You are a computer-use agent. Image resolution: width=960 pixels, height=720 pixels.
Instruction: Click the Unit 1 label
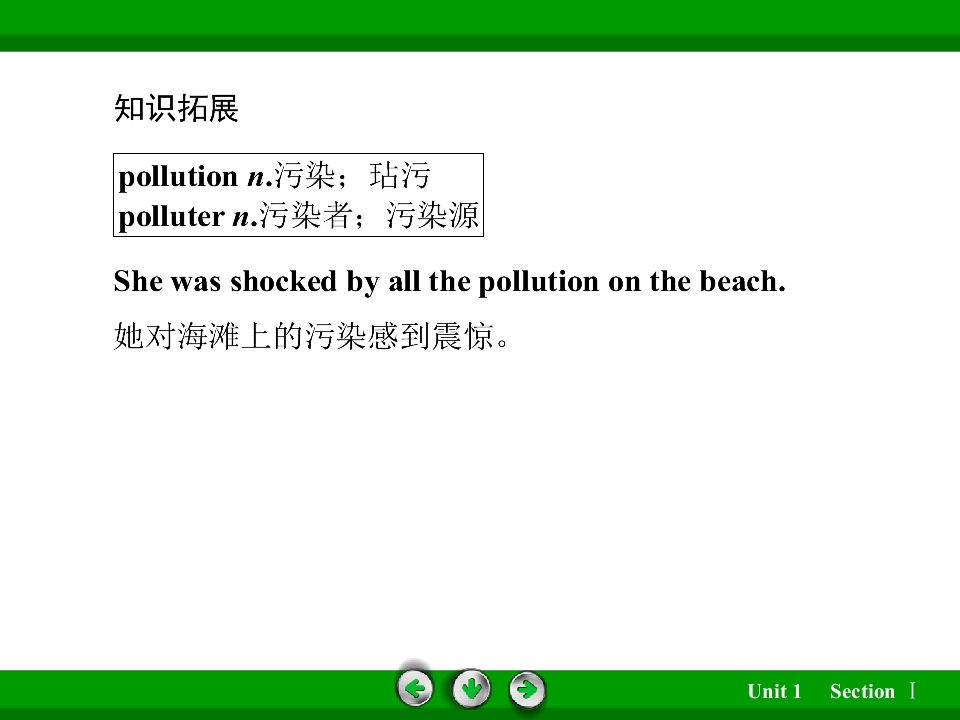(x=774, y=691)
